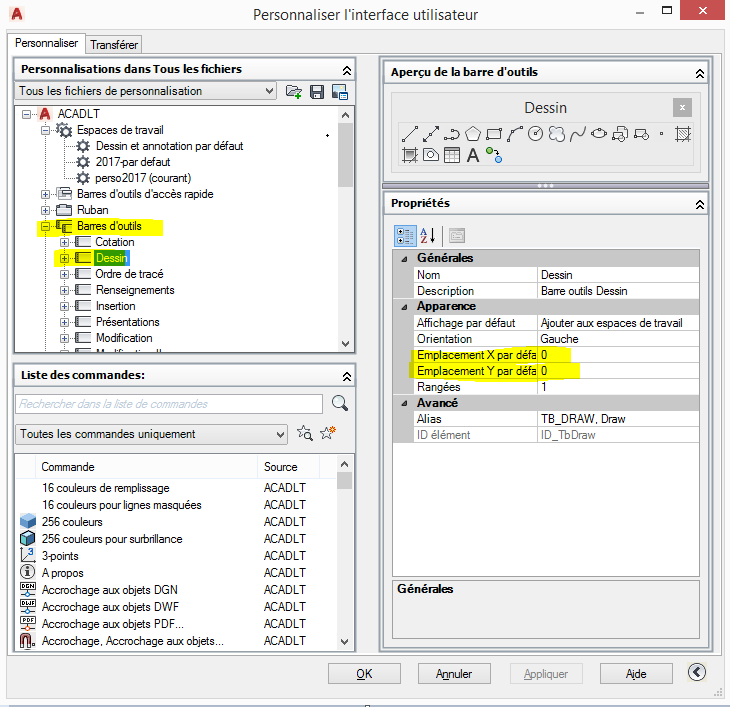Click the Annuler button
Screen dimensions: 730x707
pos(454,673)
